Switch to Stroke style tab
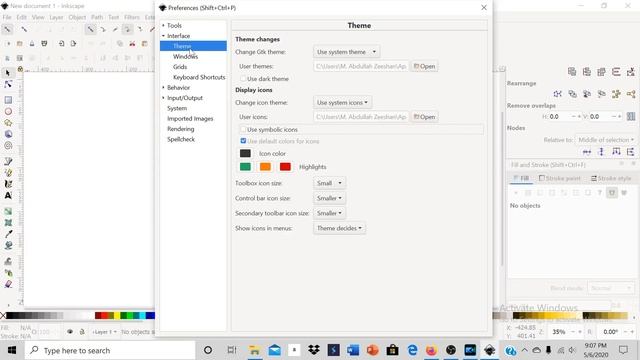The image size is (640, 360). pos(611,178)
